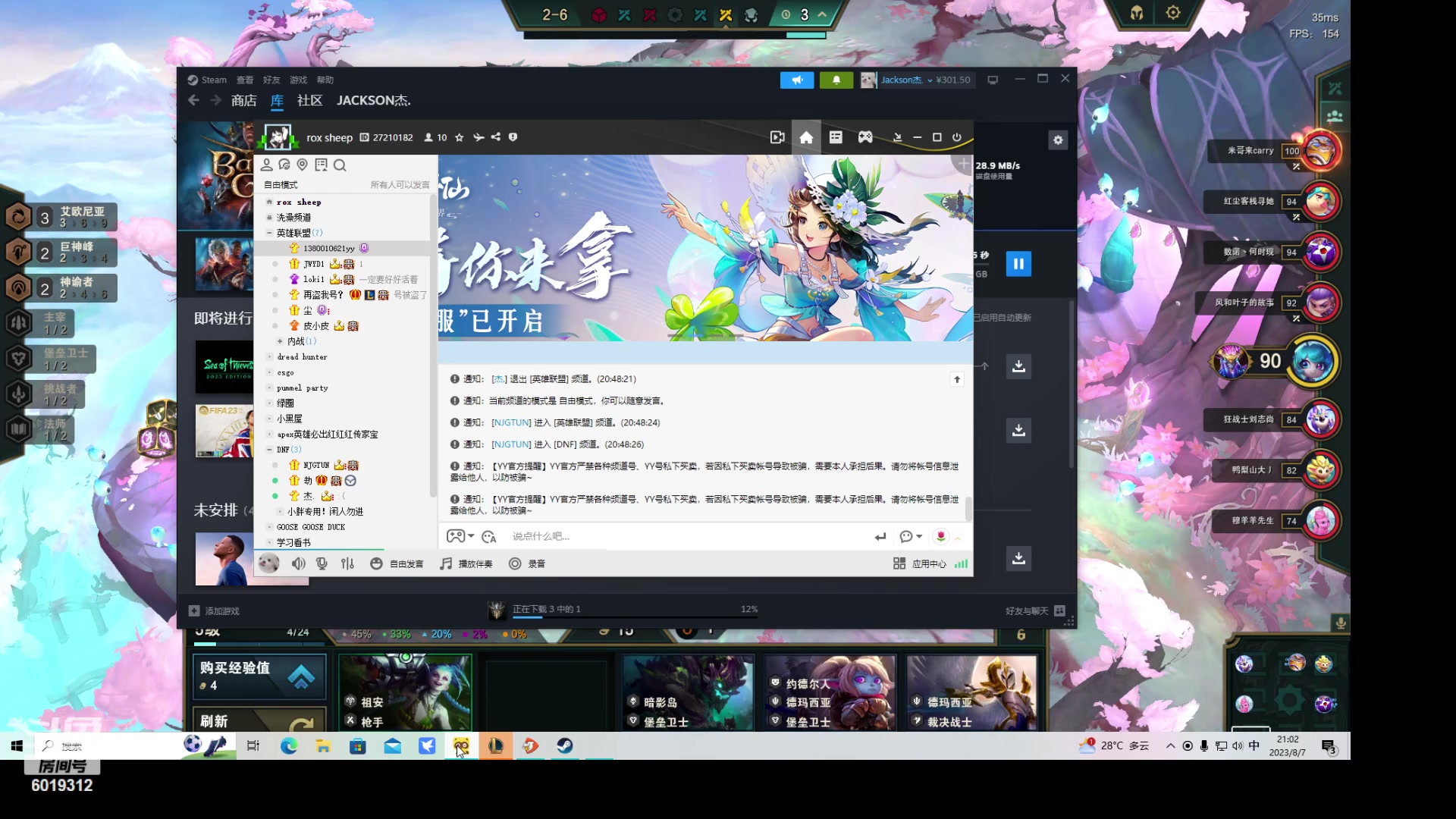Locate my position with the pin icon

coord(303,165)
